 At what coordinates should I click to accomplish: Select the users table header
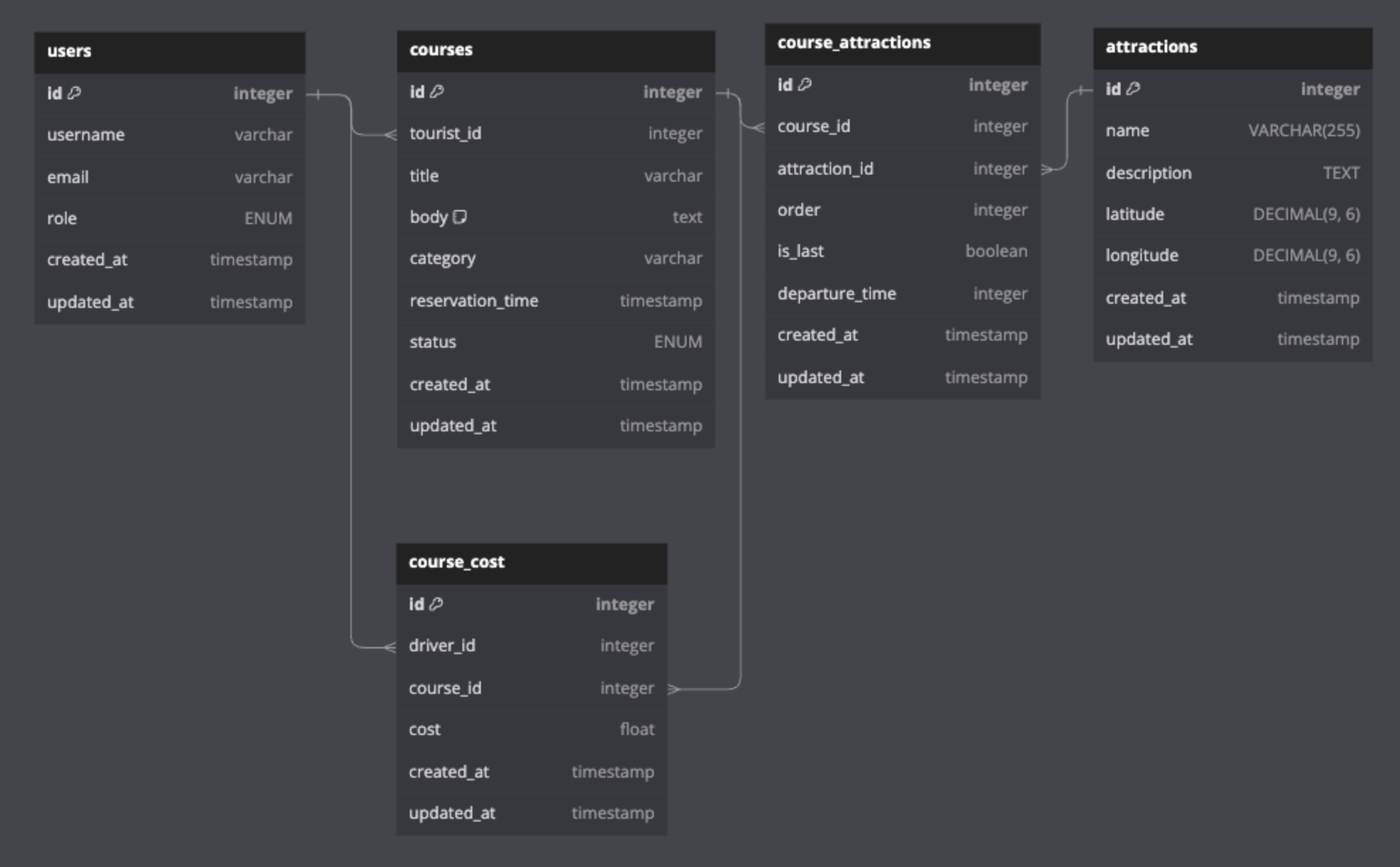[170, 52]
